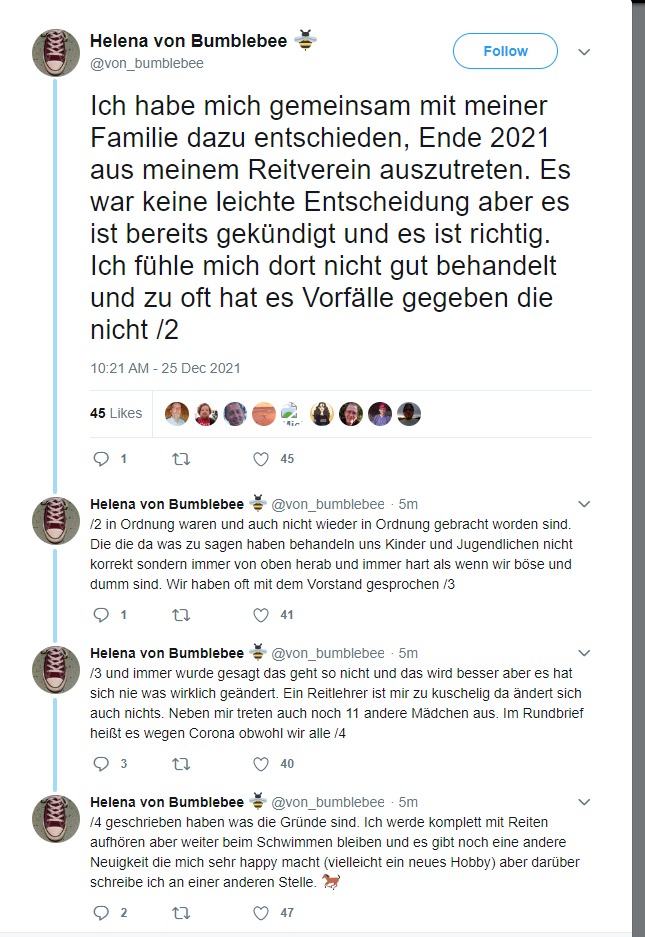Open the main tweet's chevron menu

point(585,52)
